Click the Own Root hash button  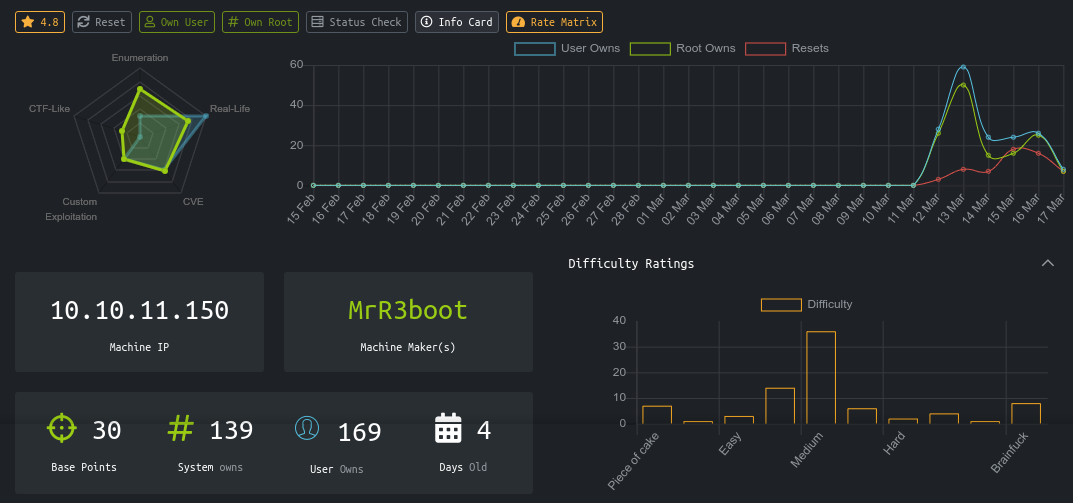(x=259, y=22)
